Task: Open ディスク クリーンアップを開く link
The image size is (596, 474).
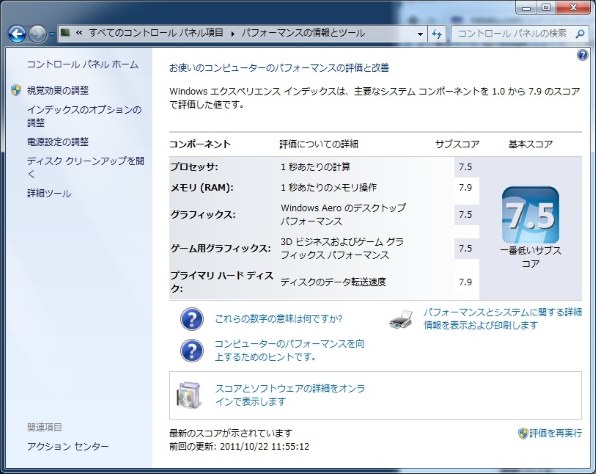Action: pos(86,167)
